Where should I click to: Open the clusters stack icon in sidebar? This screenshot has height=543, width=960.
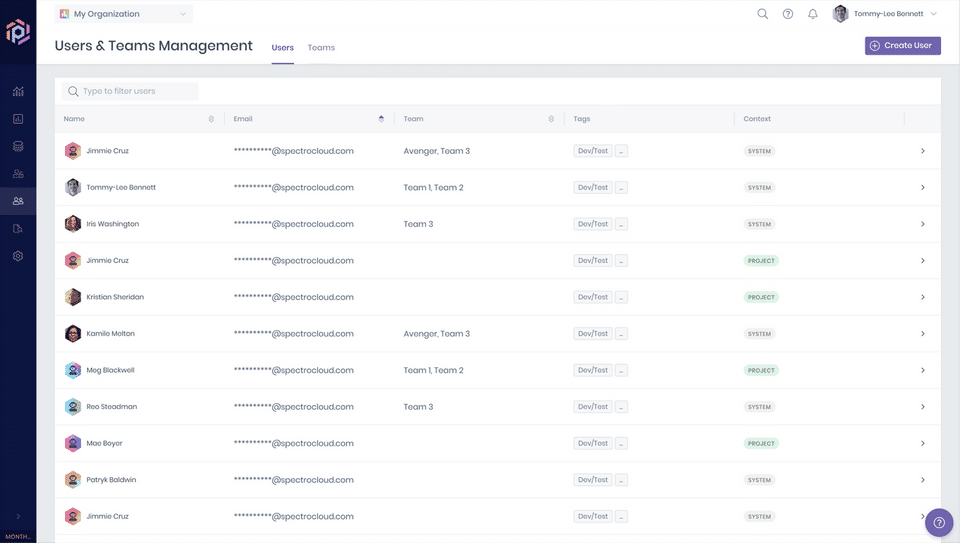[x=18, y=146]
